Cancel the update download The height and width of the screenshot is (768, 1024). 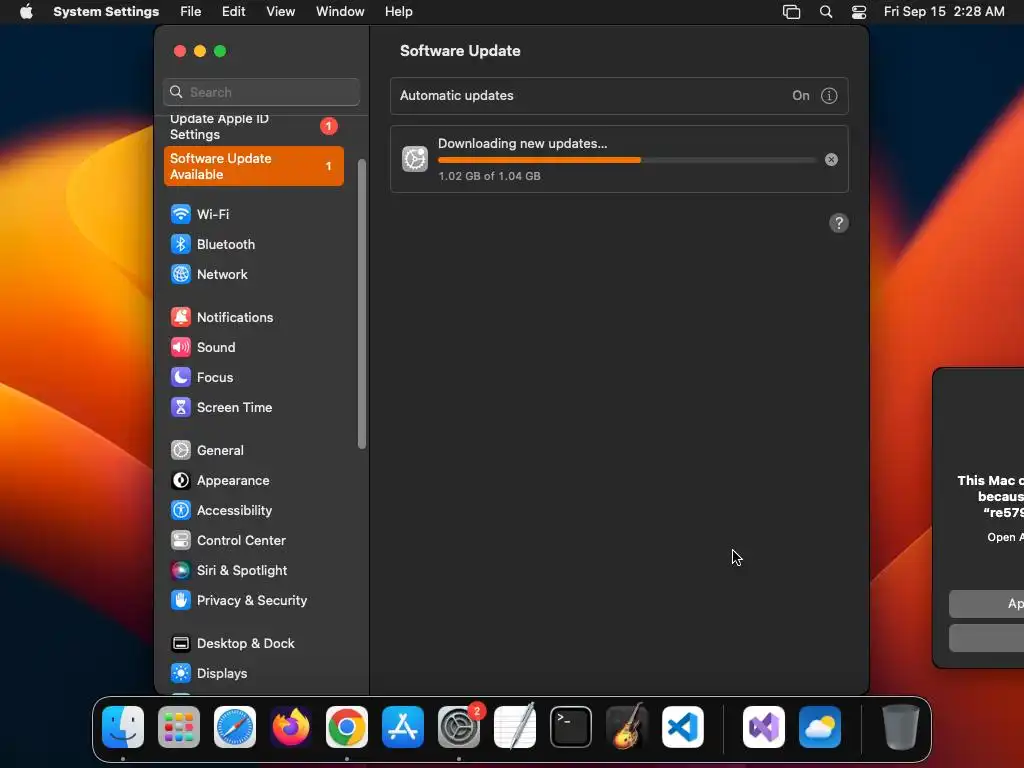coord(831,160)
